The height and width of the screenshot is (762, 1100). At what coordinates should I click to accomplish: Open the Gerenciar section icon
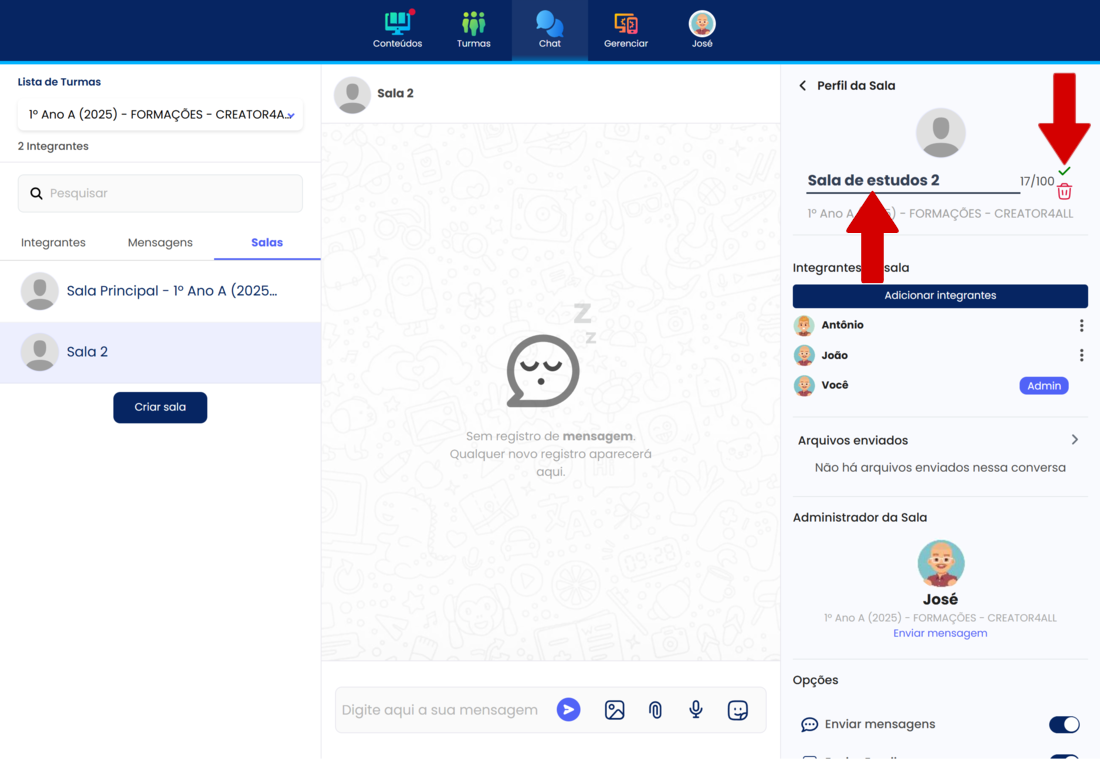(626, 24)
